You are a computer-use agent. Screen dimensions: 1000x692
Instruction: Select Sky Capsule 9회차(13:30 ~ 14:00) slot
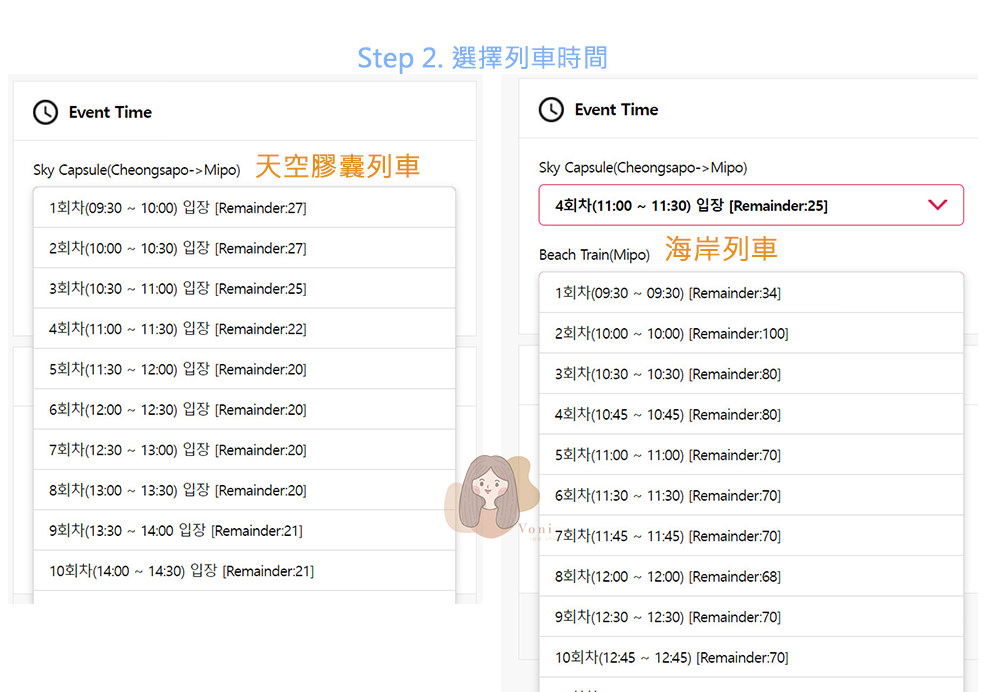point(244,531)
